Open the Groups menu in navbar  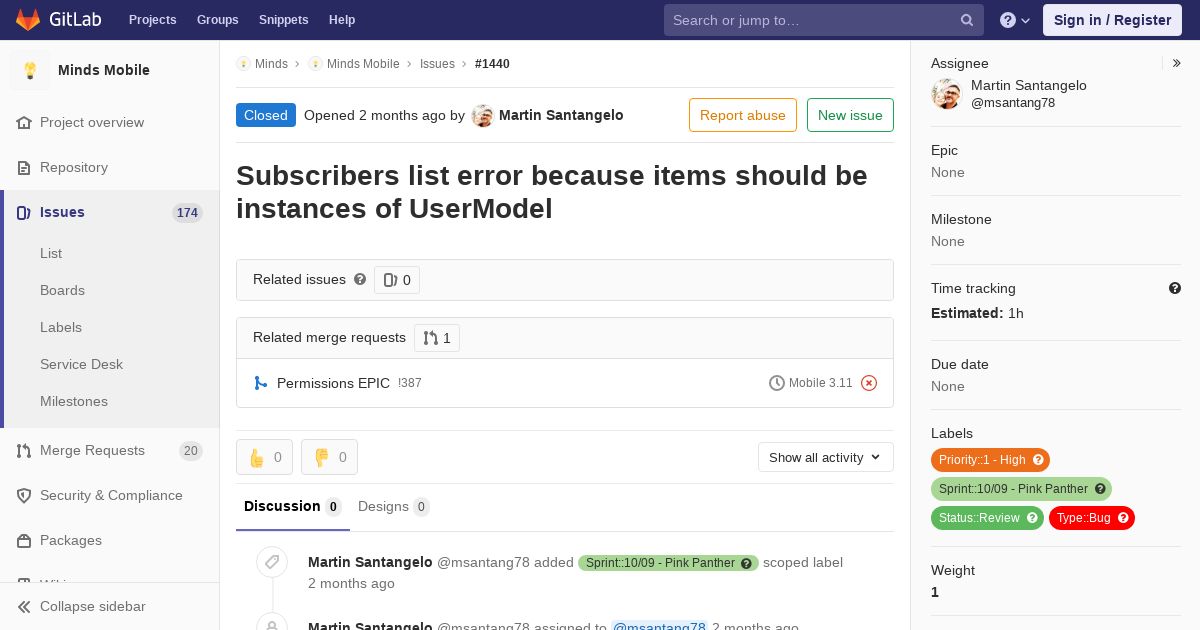tap(218, 20)
